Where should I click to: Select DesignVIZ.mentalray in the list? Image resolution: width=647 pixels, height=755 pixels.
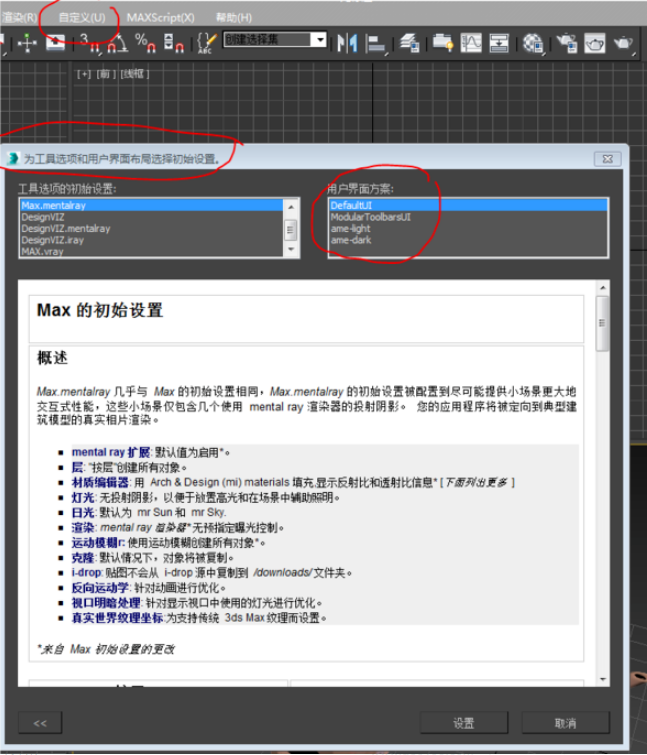pyautogui.click(x=152, y=229)
